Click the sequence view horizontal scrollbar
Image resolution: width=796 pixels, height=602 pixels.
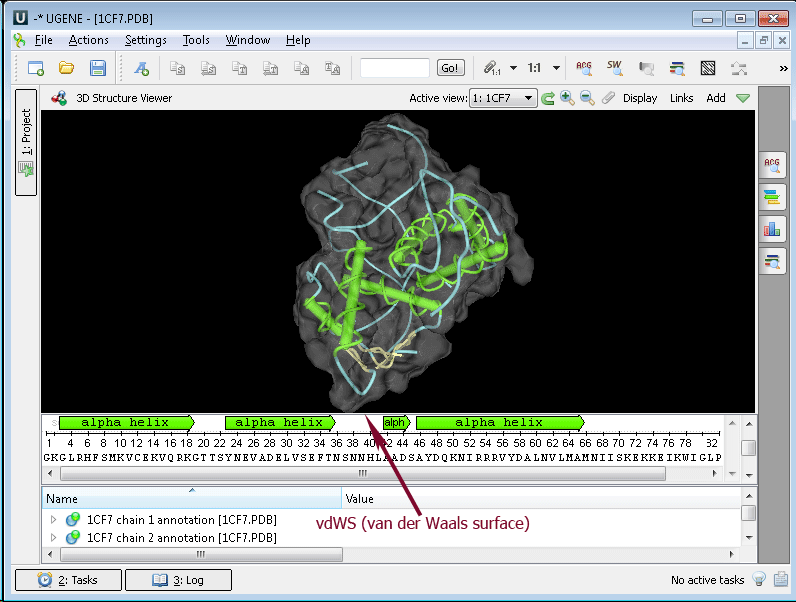[x=362, y=474]
